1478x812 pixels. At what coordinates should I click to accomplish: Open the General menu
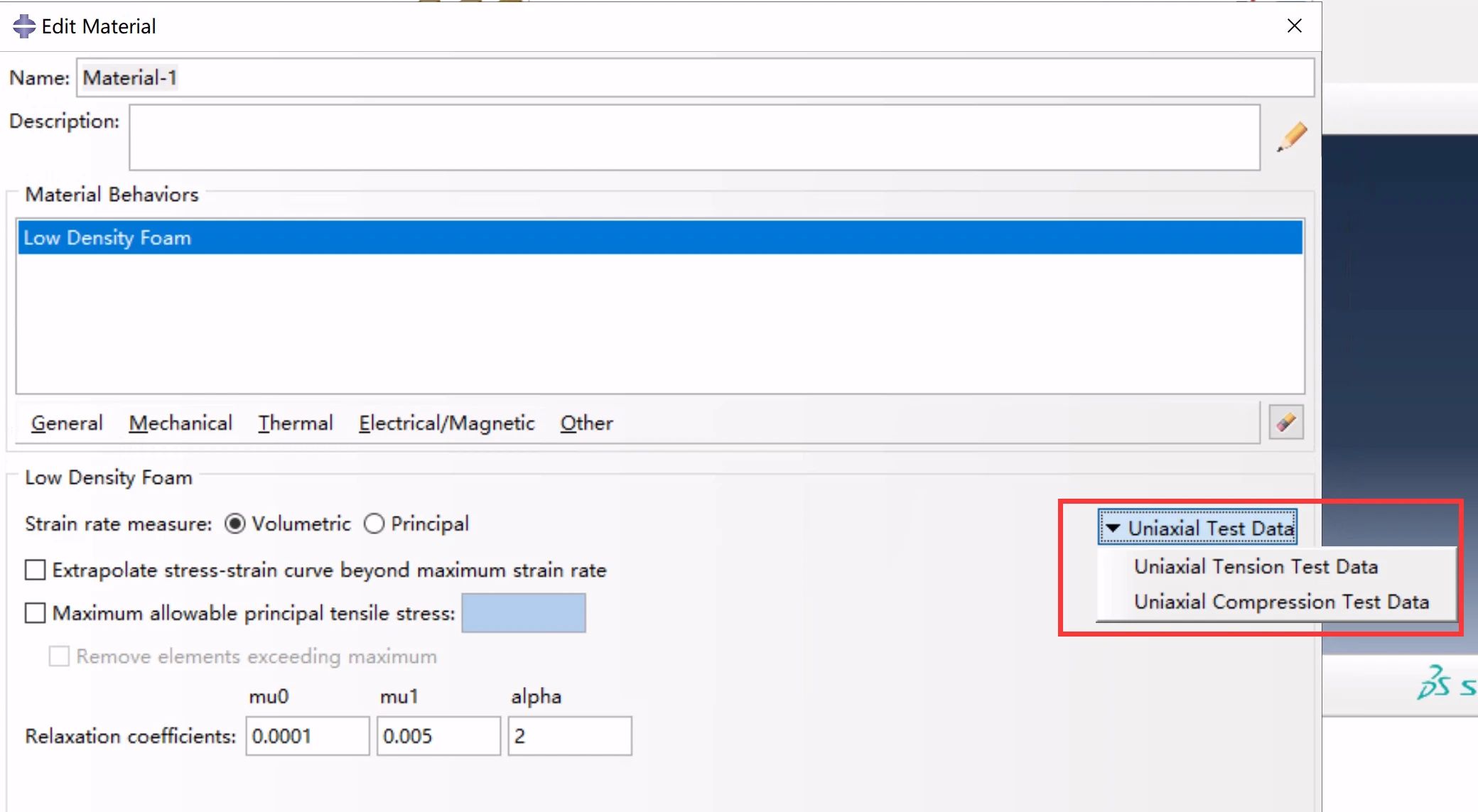coord(67,423)
